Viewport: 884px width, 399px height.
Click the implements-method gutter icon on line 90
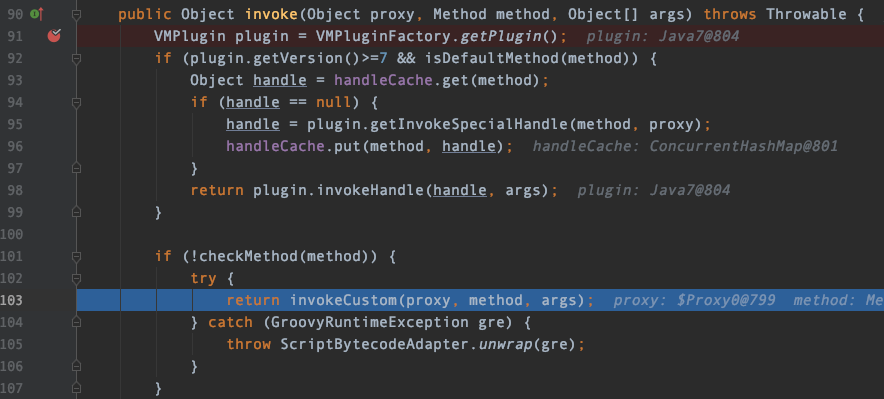[x=37, y=14]
